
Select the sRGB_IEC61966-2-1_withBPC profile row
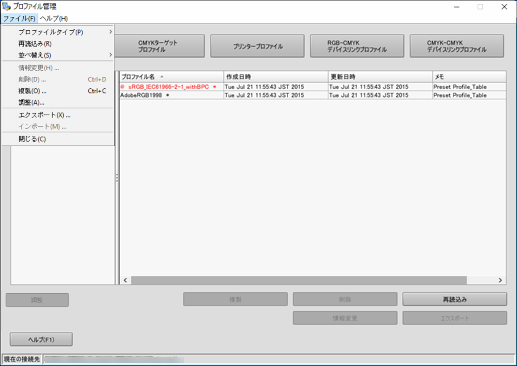(x=313, y=87)
